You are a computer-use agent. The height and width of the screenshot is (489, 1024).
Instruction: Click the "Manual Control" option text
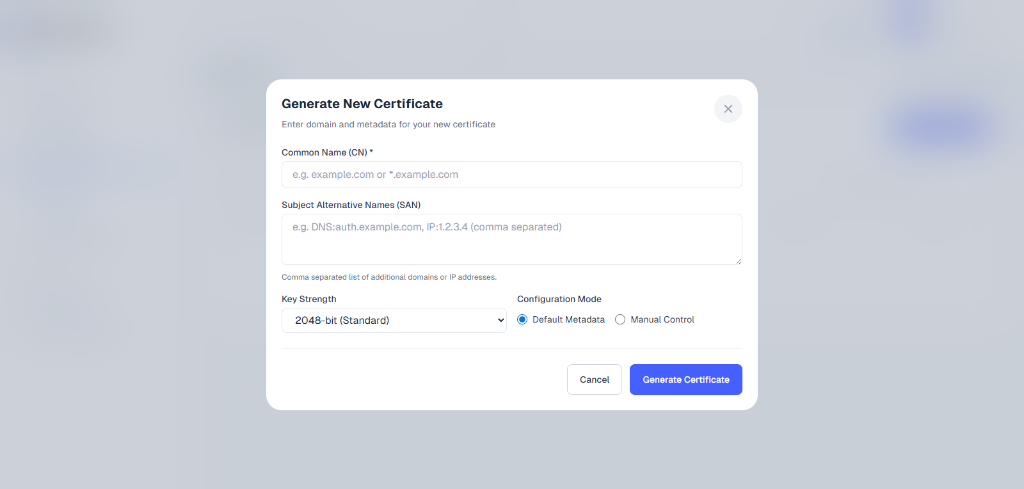click(662, 320)
